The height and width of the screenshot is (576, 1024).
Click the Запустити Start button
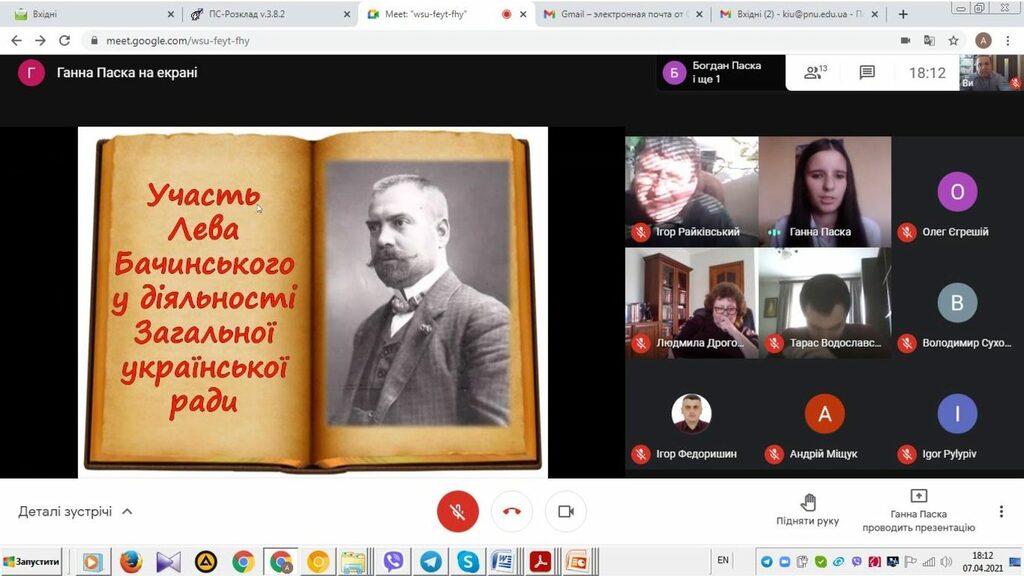33,562
